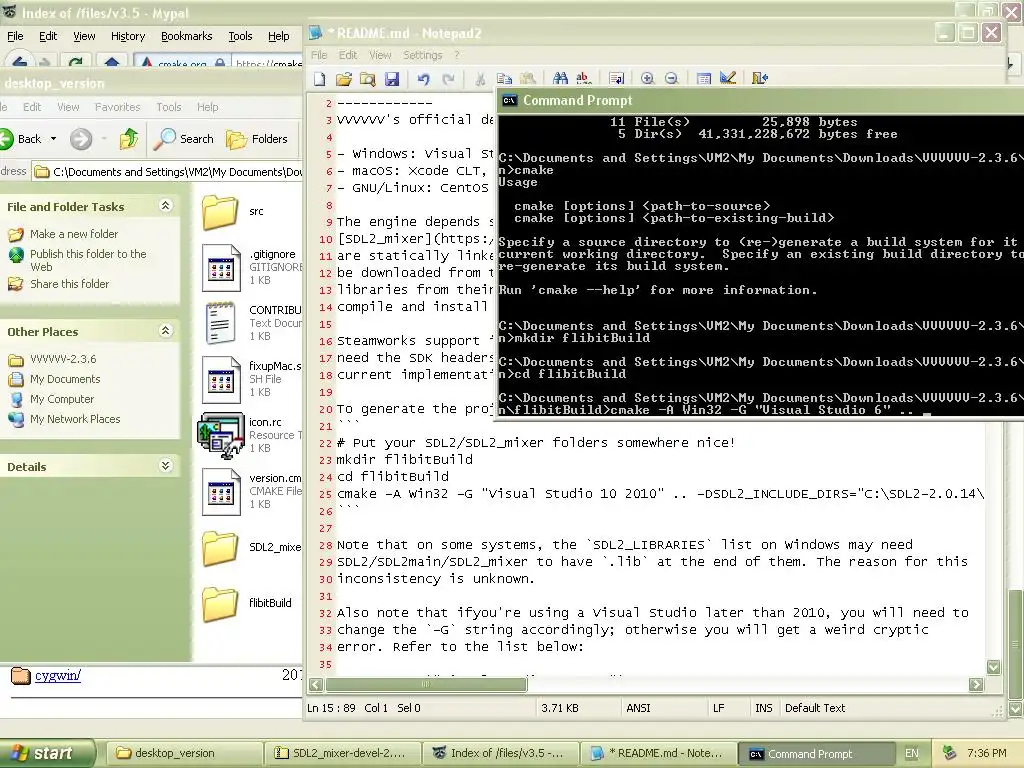Click Reload button in Mypal toolbar
1024x768 pixels.
coord(76,63)
